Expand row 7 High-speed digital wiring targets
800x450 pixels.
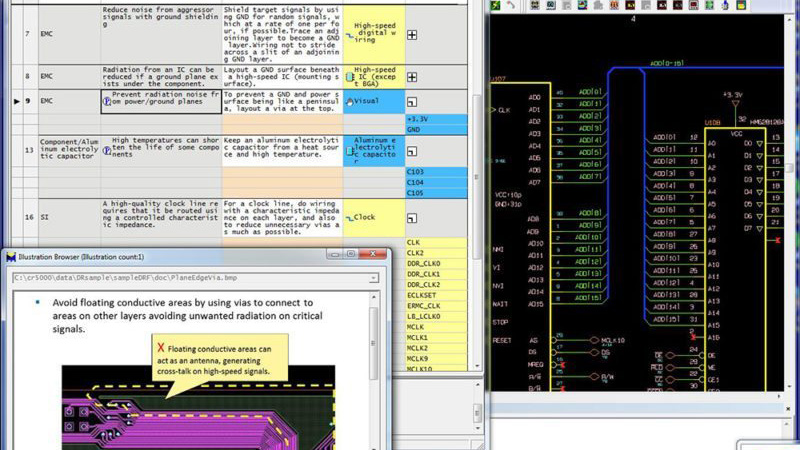[412, 34]
